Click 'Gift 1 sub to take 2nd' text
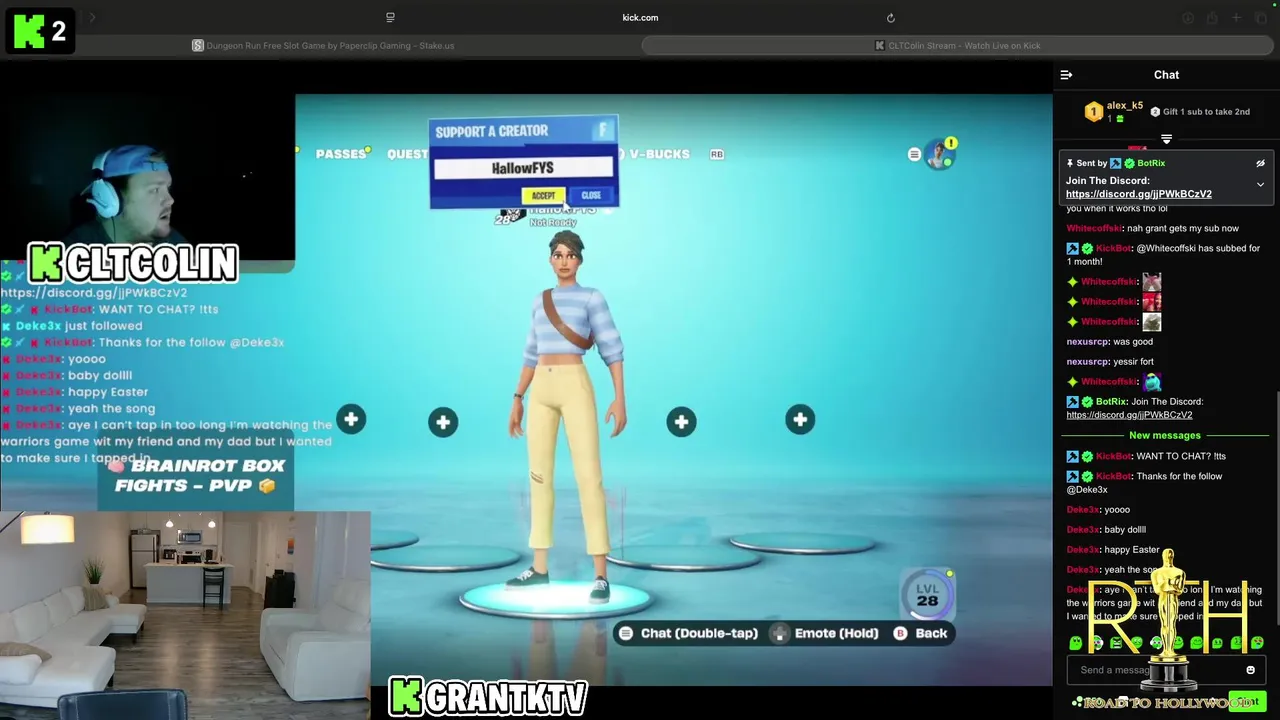 click(1206, 112)
